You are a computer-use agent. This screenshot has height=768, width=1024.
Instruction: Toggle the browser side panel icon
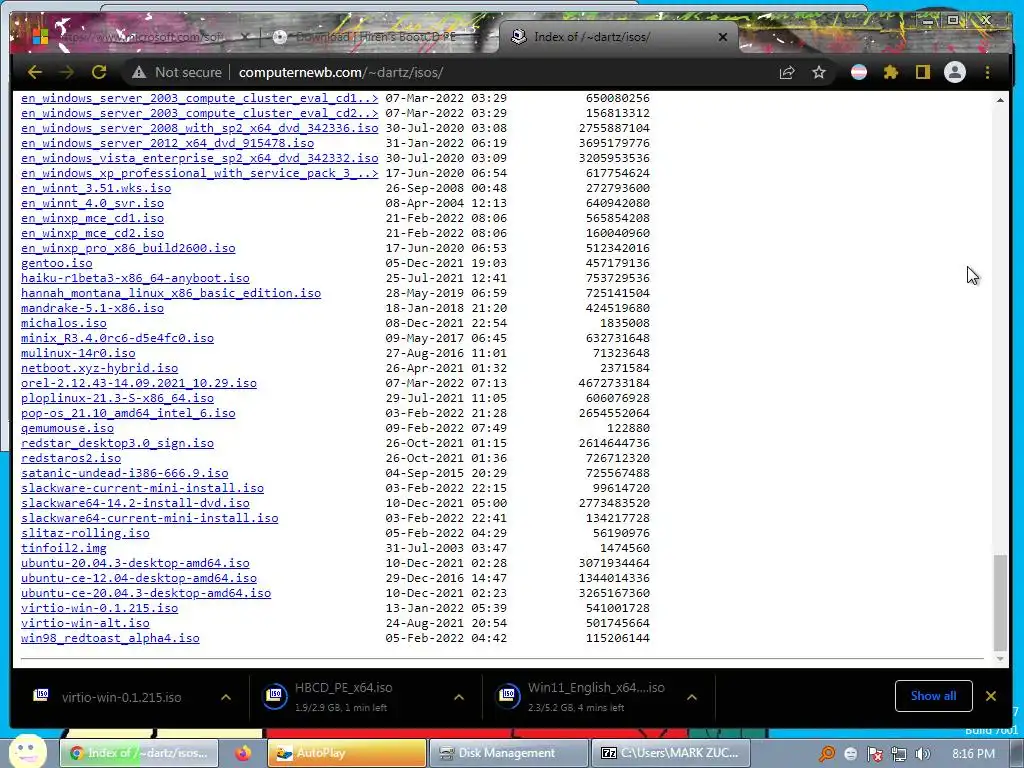[922, 72]
